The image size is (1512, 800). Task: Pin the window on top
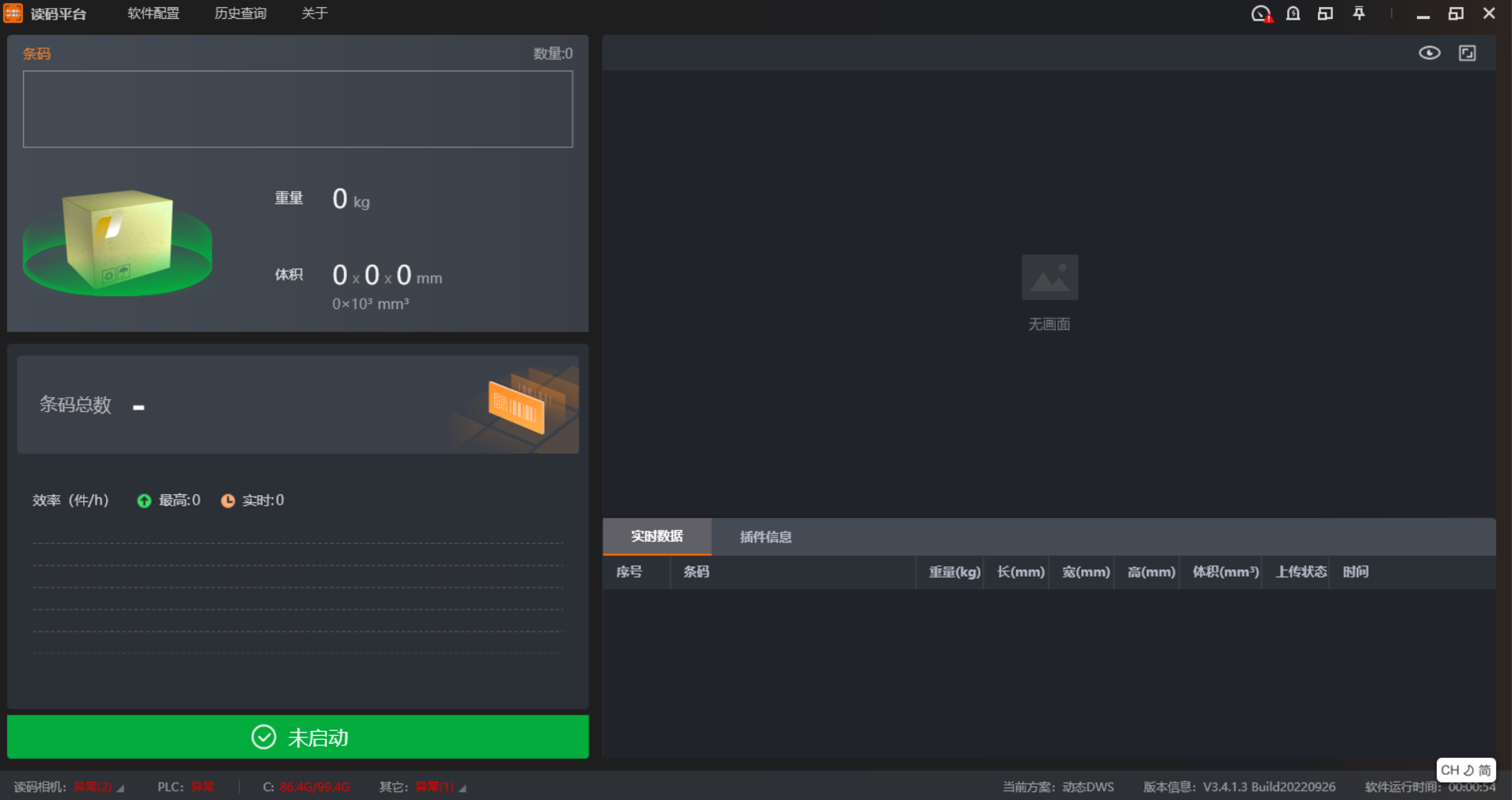tap(1358, 13)
